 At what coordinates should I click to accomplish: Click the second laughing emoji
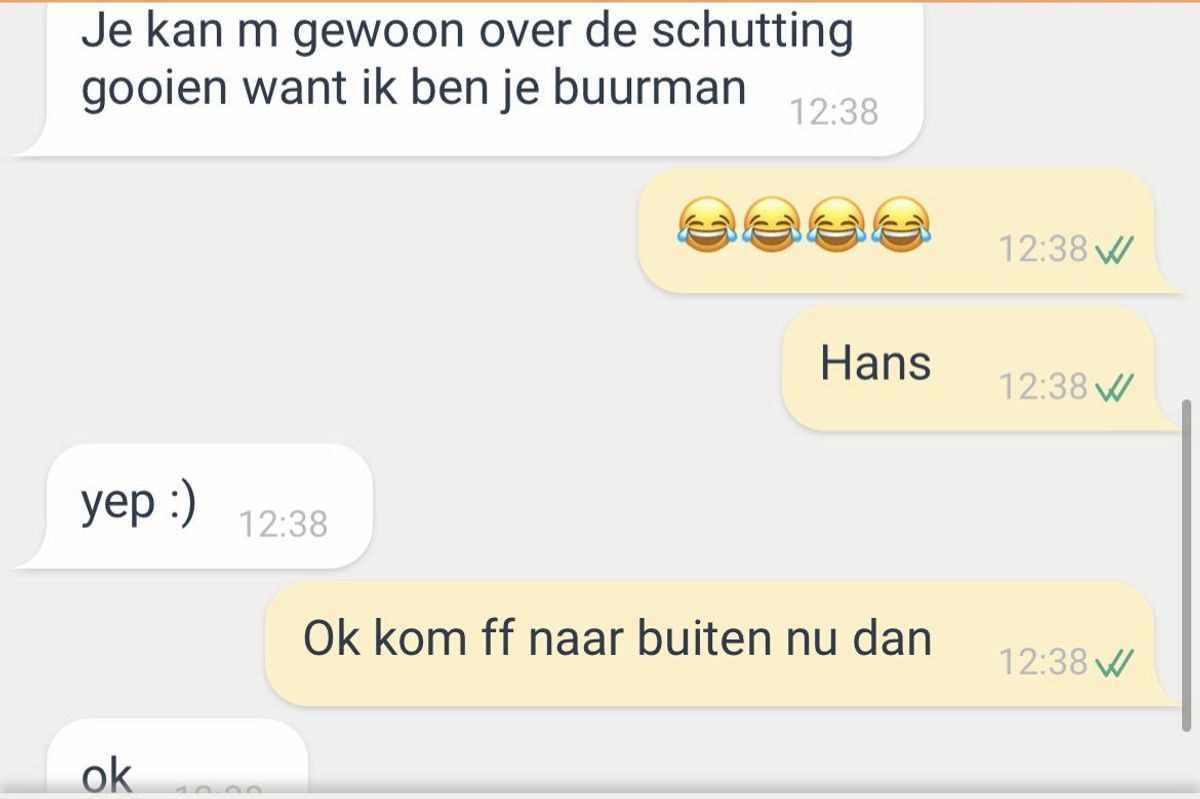tap(771, 222)
